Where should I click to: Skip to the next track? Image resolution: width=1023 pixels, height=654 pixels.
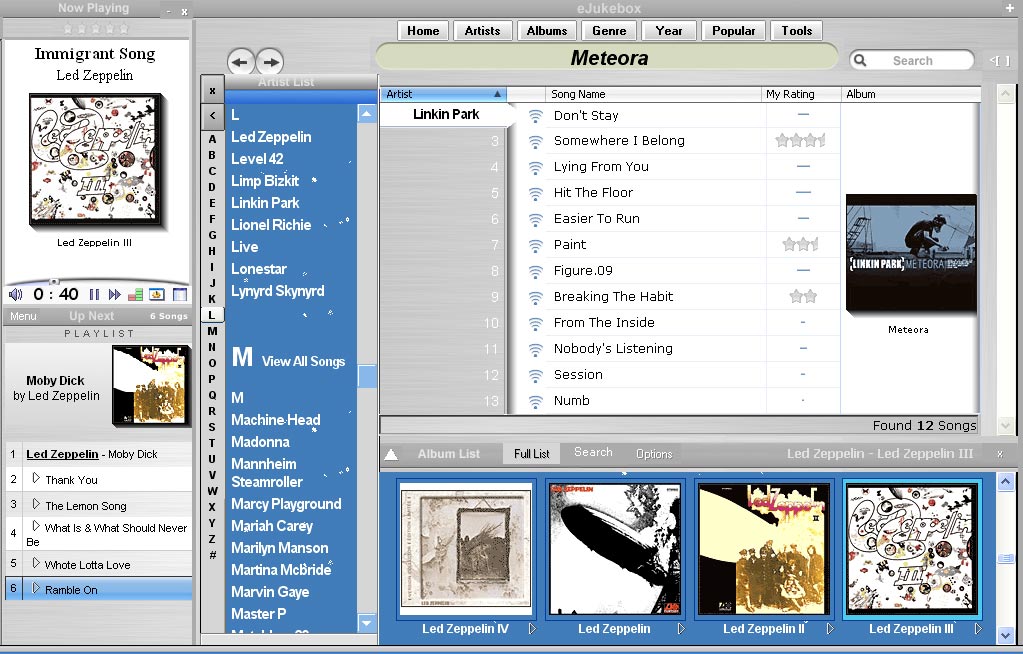pyautogui.click(x=115, y=294)
